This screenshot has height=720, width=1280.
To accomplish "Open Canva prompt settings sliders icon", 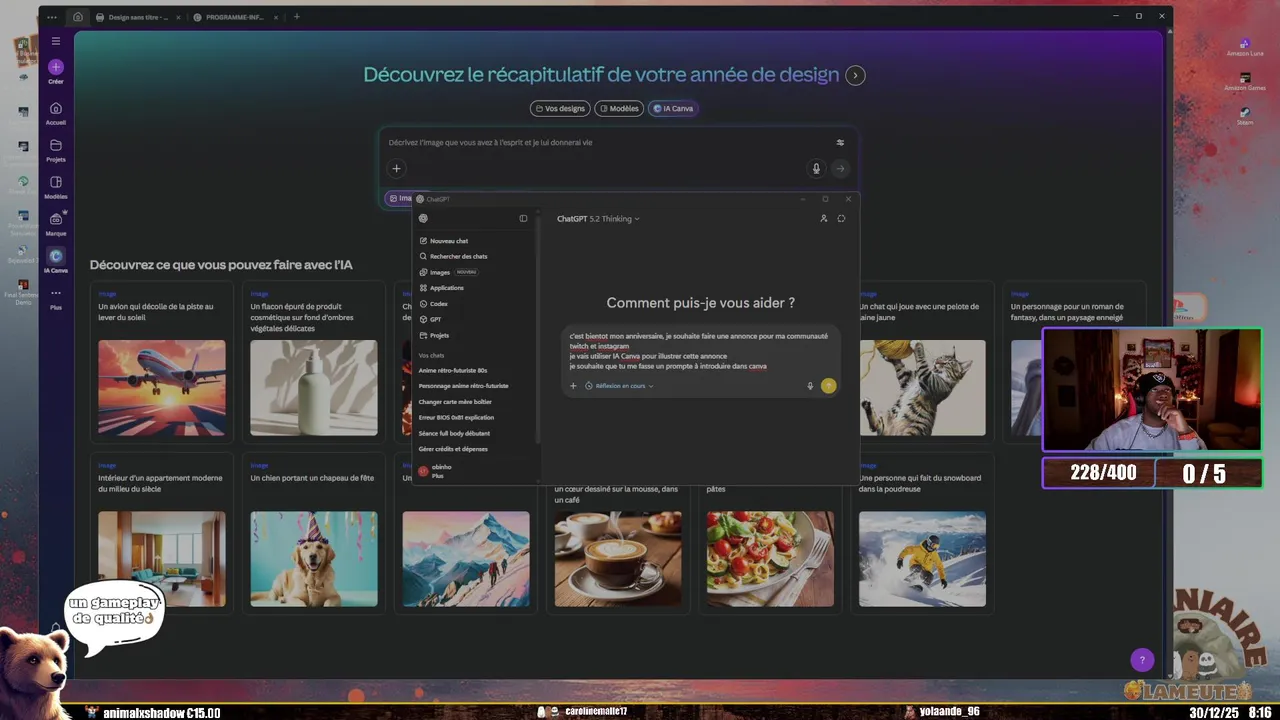I will coord(840,142).
